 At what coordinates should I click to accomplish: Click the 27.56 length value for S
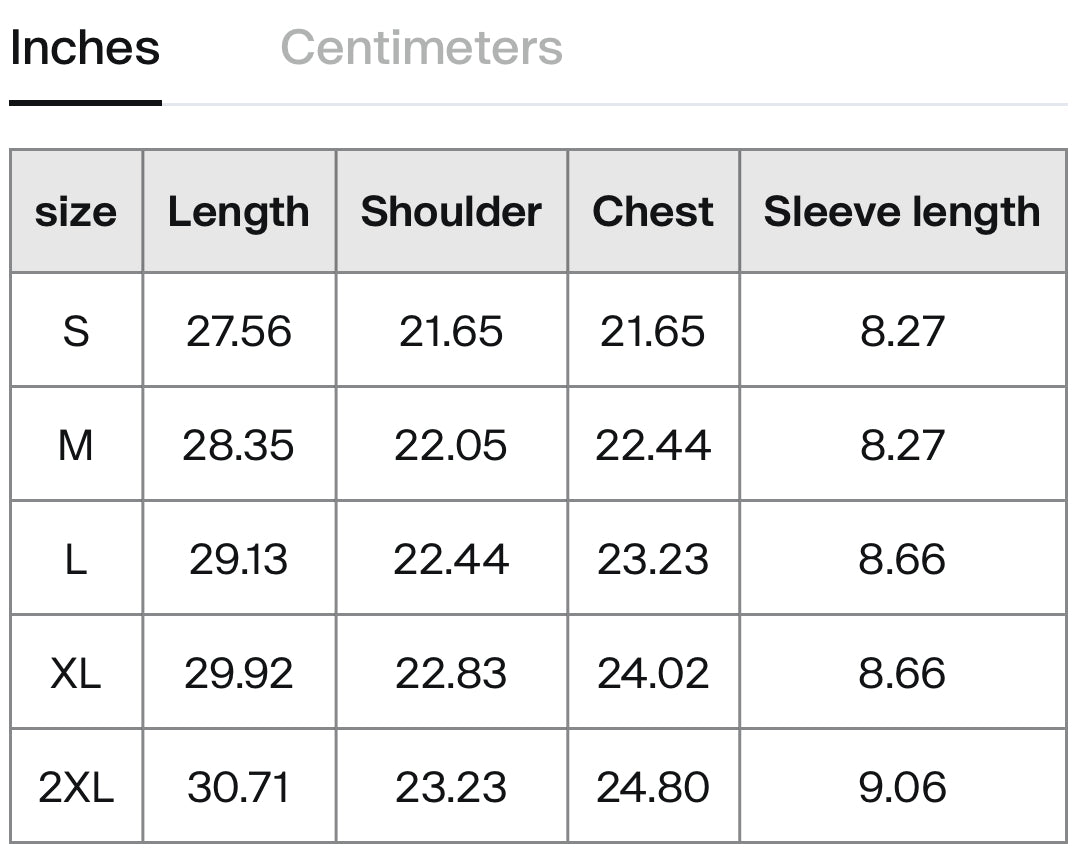pos(239,331)
